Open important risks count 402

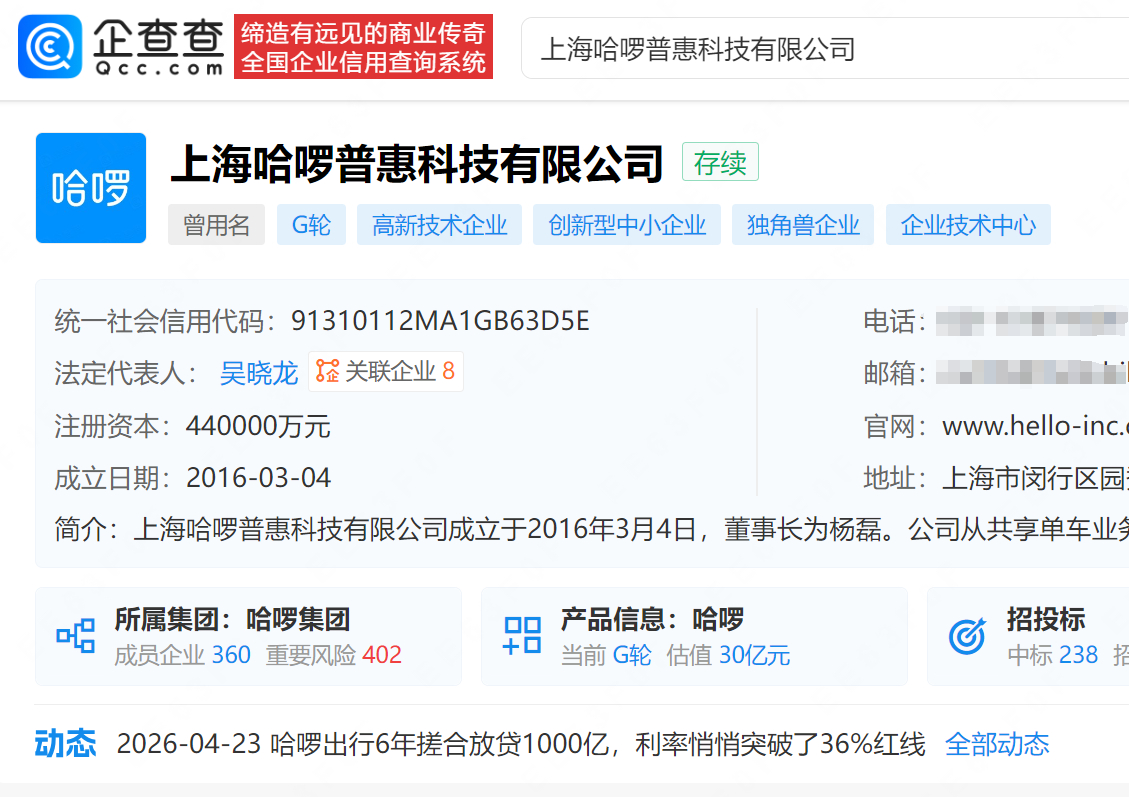pos(382,655)
